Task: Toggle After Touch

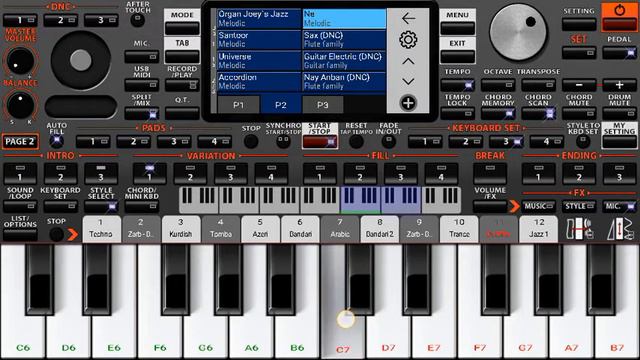Action: pyautogui.click(x=138, y=20)
